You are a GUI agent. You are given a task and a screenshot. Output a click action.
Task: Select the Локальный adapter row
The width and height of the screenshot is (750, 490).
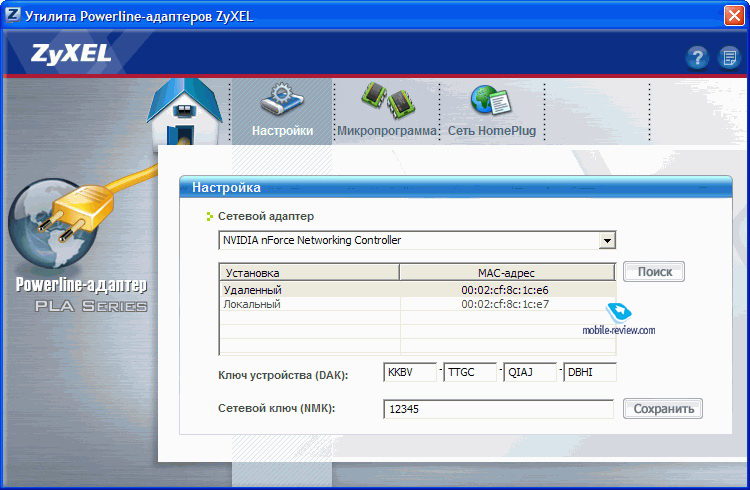418,304
